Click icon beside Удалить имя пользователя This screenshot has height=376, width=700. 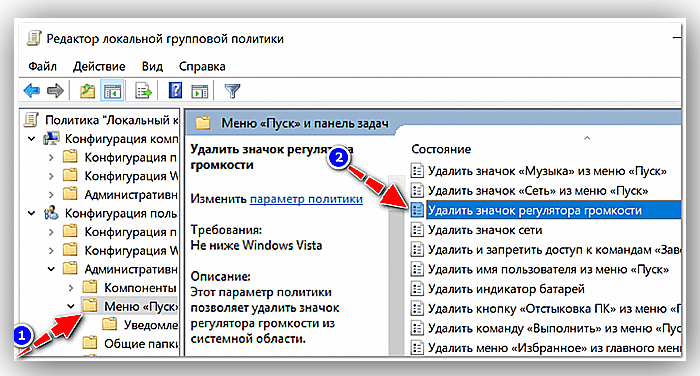[x=417, y=269]
